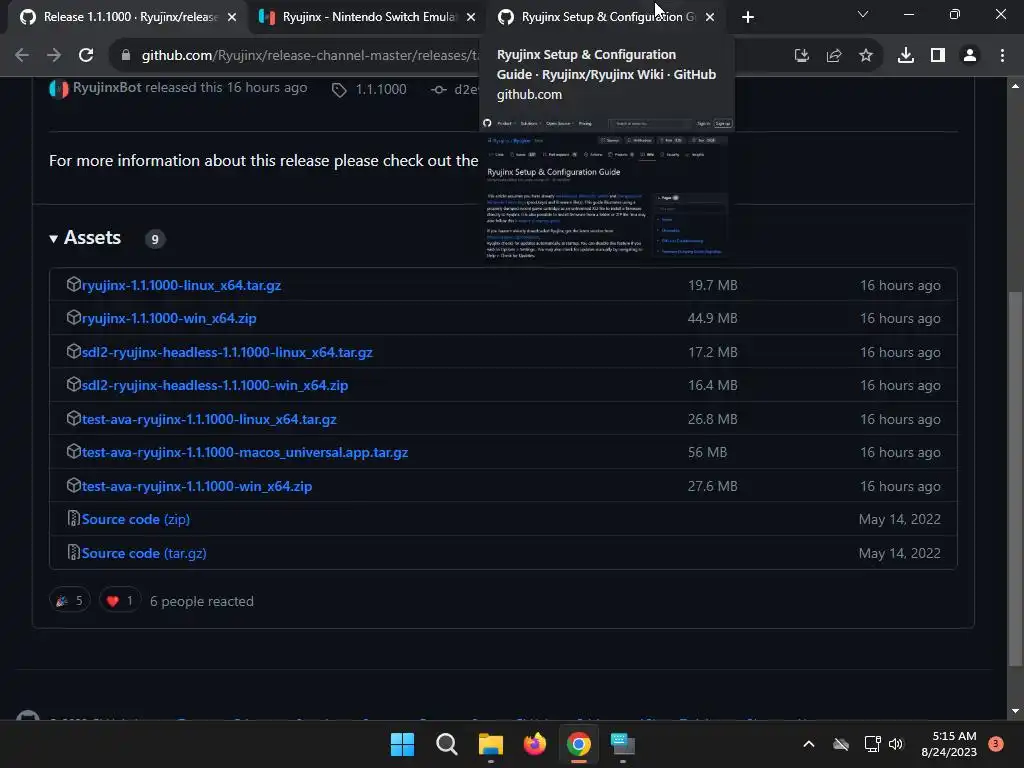
Task: Toggle the Chrome side panel
Action: tap(937, 56)
